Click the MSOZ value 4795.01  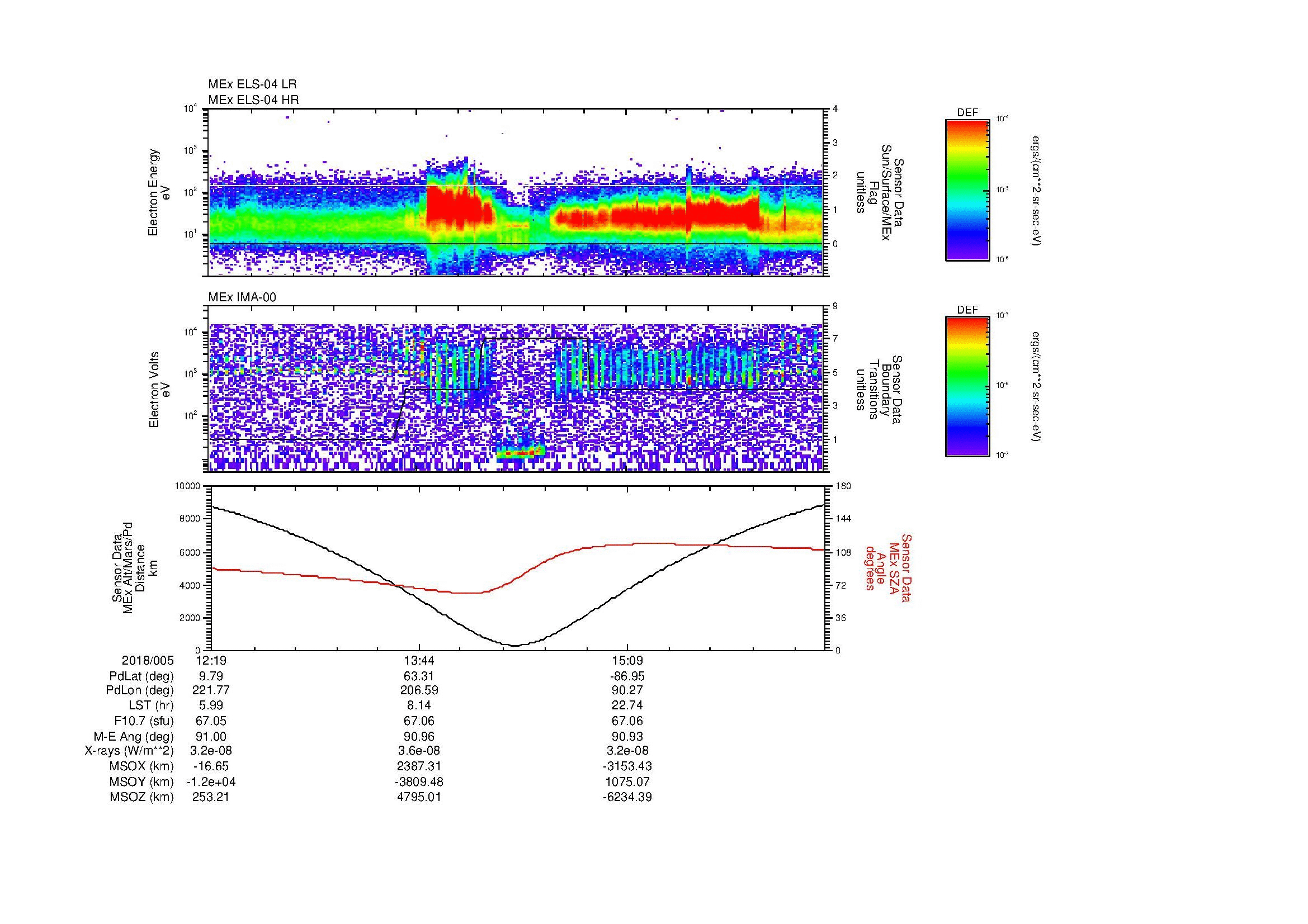[419, 797]
